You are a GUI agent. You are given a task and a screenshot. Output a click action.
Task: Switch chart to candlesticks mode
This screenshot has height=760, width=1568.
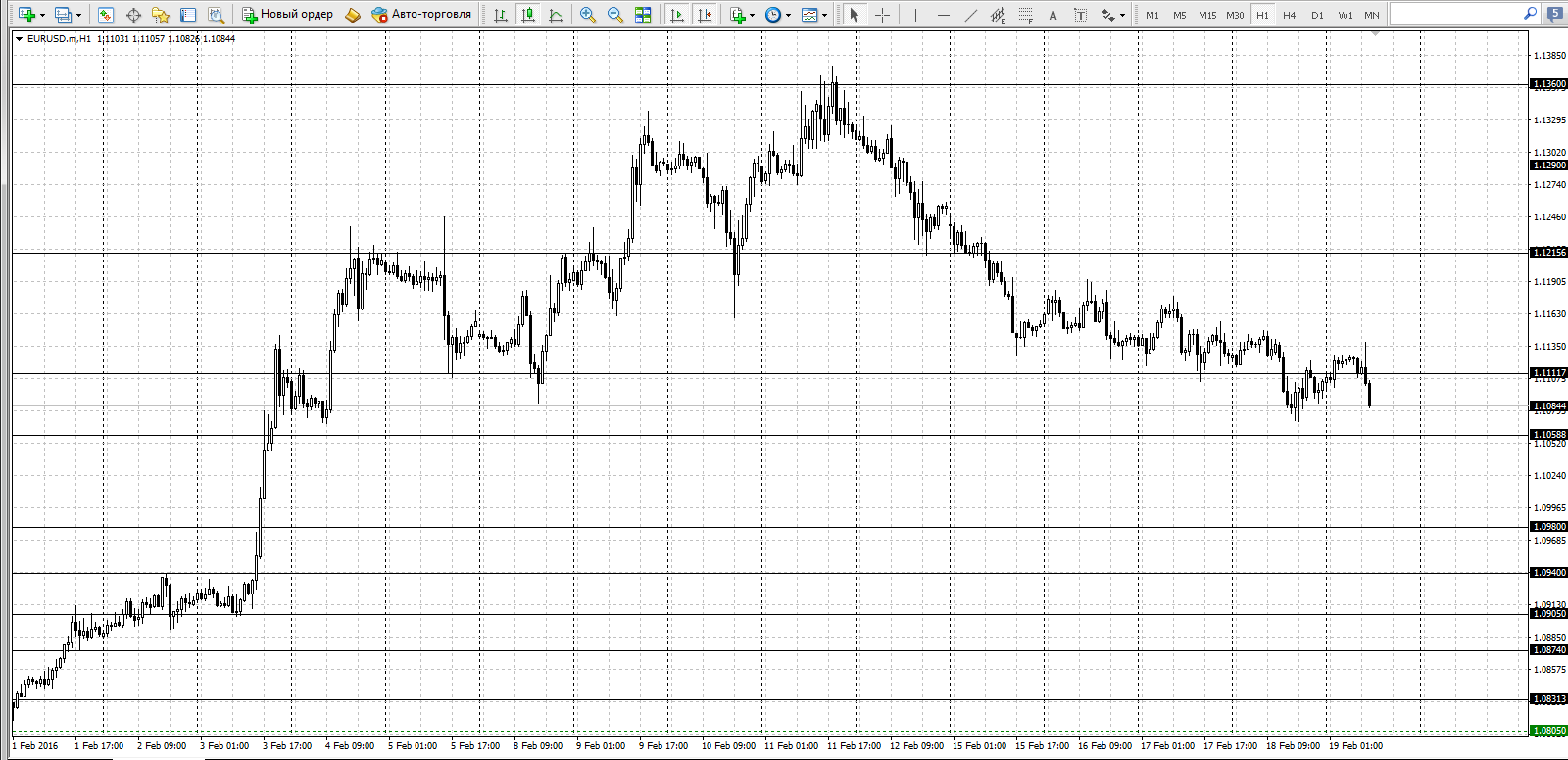pyautogui.click(x=528, y=15)
